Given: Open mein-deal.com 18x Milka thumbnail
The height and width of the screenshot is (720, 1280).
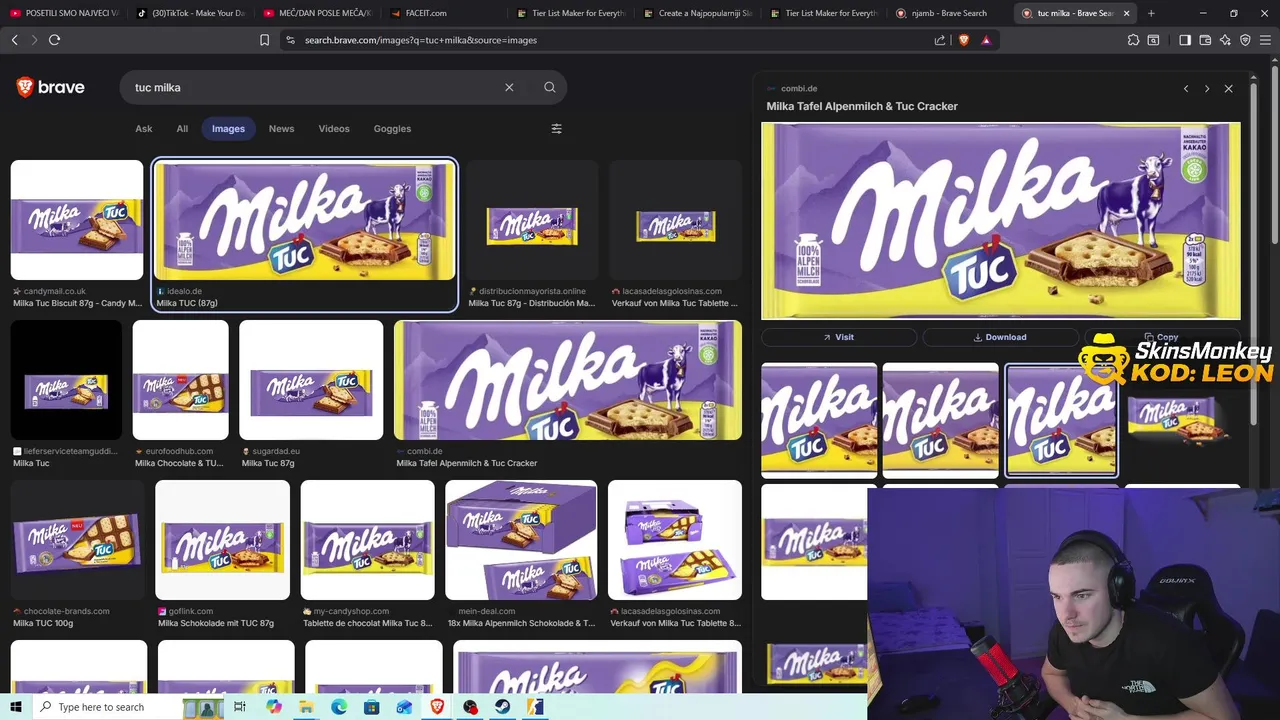Looking at the screenshot, I should 521,540.
